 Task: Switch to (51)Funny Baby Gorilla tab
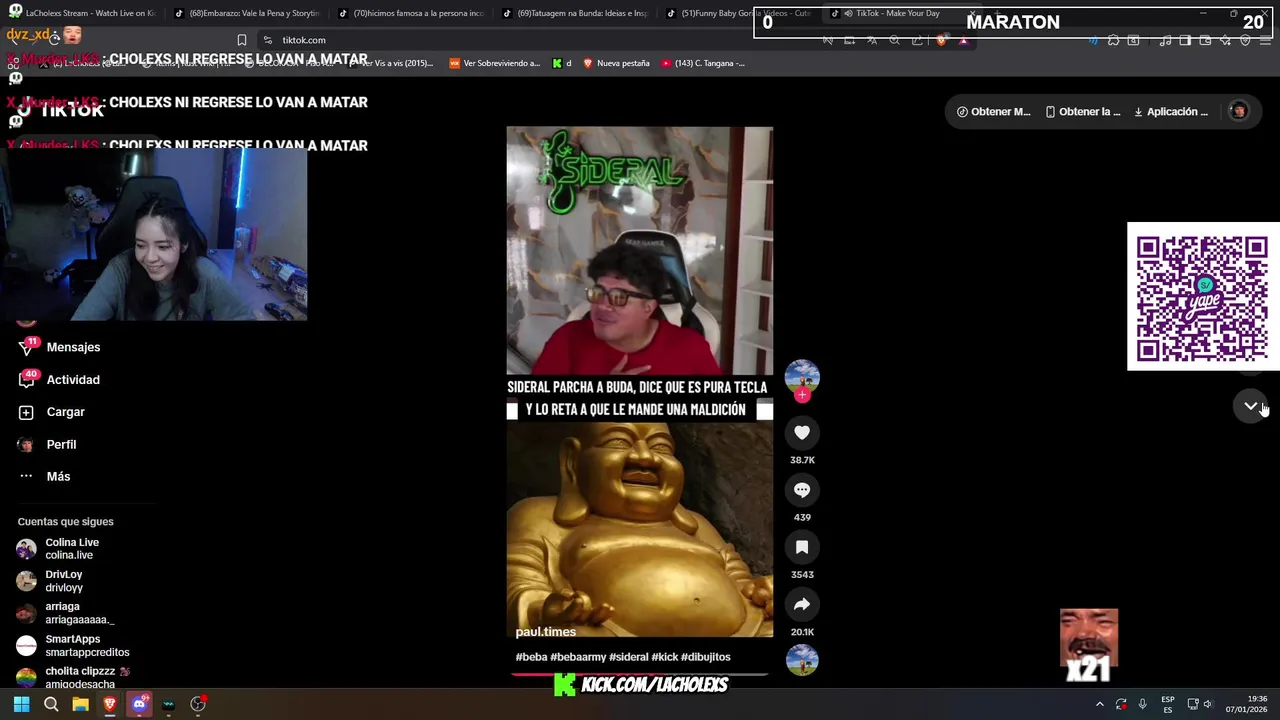[738, 13]
